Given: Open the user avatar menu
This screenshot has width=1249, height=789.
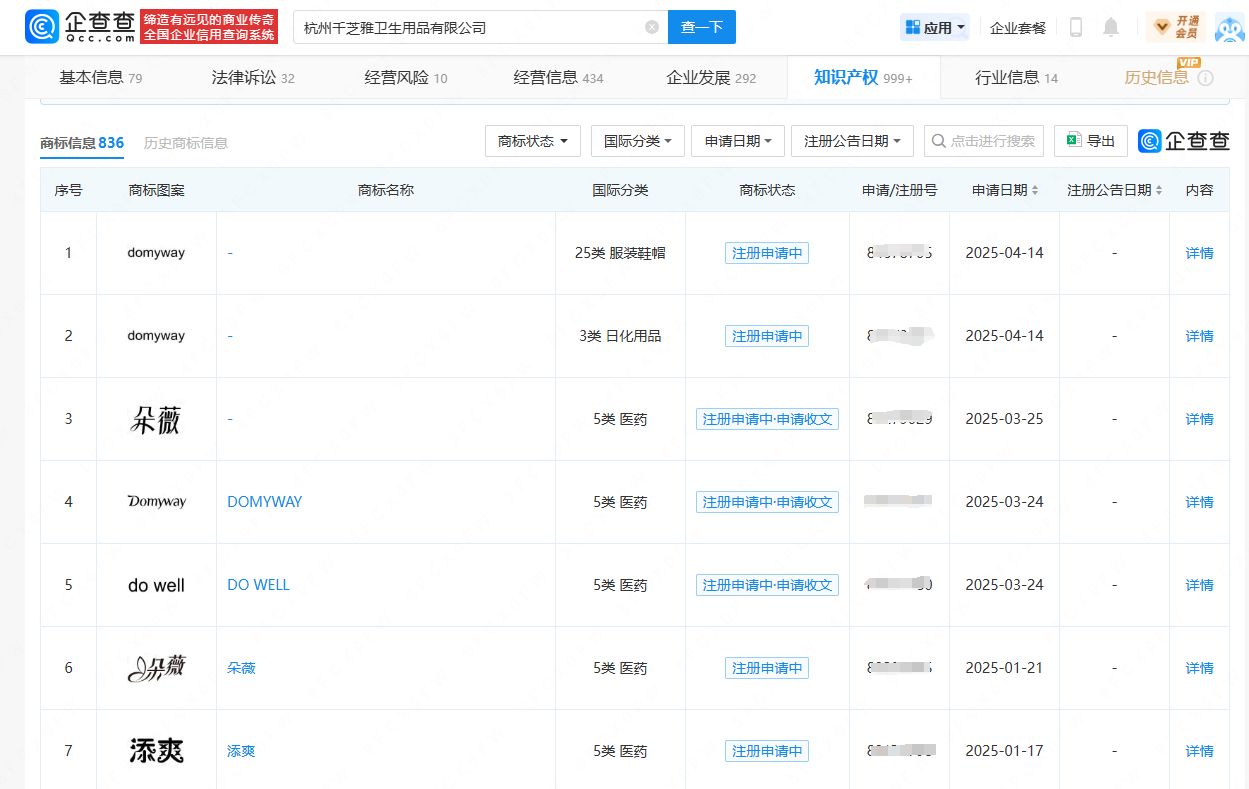Looking at the screenshot, I should pyautogui.click(x=1229, y=27).
